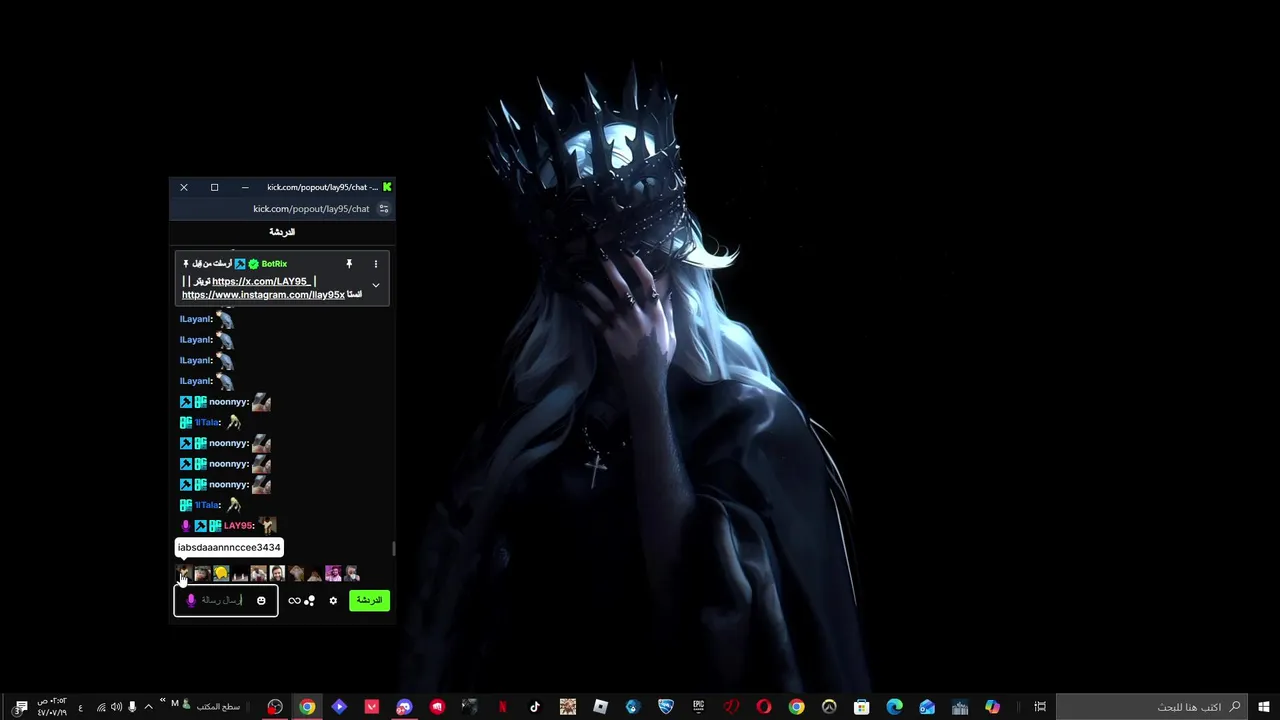This screenshot has width=1280, height=720.
Task: Select the purple-background quick emote
Action: point(333,573)
